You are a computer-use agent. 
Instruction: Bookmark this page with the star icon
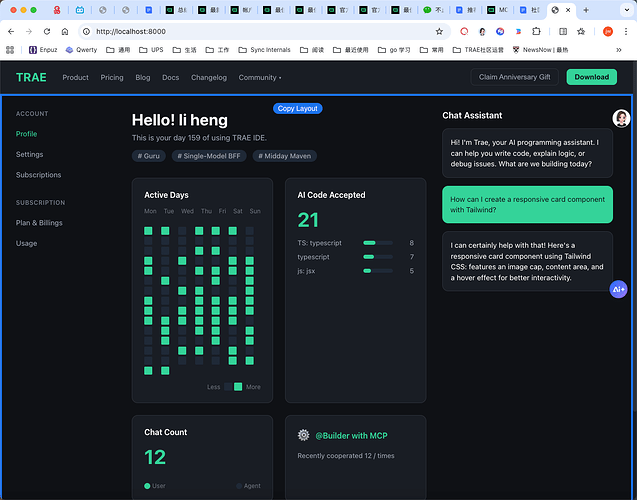(x=439, y=31)
